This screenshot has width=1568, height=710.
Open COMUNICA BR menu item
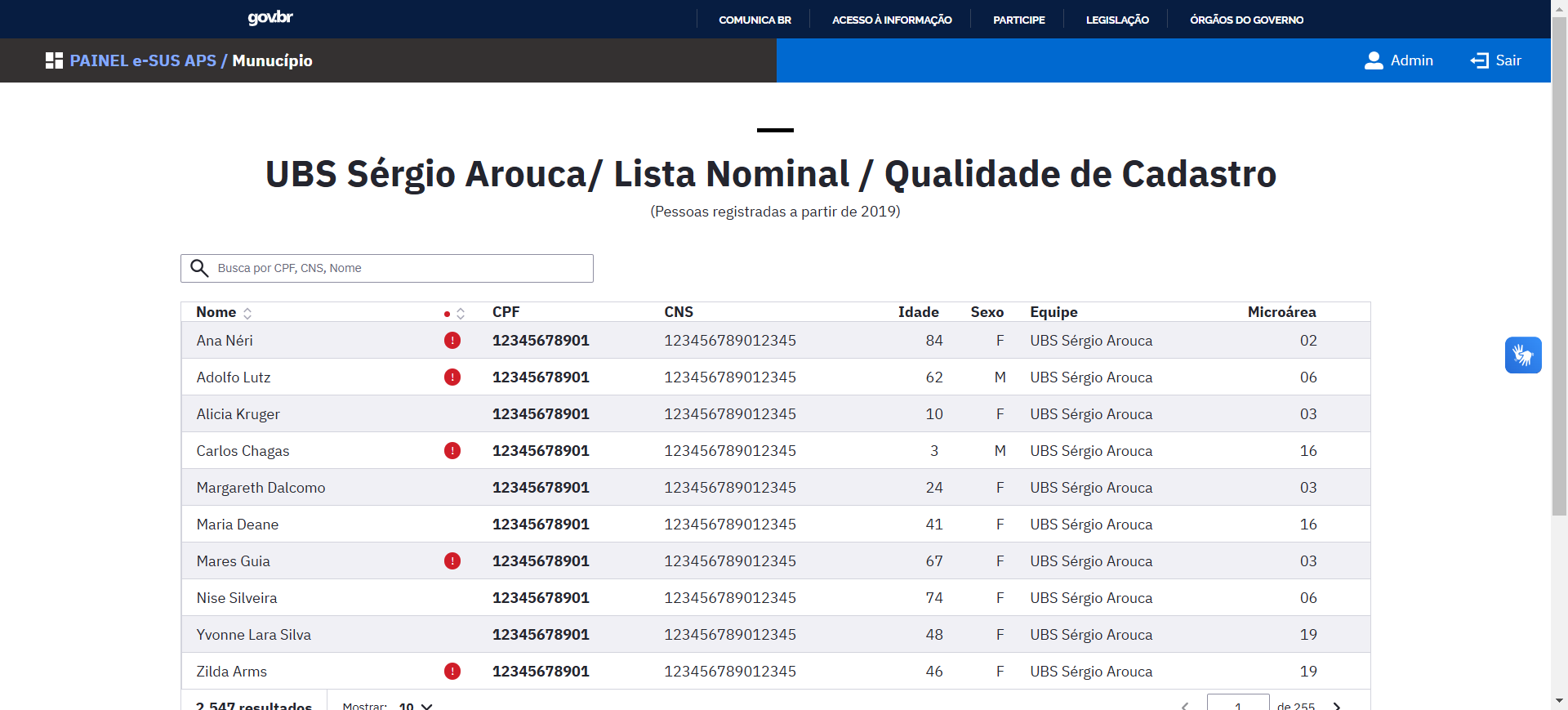[755, 20]
